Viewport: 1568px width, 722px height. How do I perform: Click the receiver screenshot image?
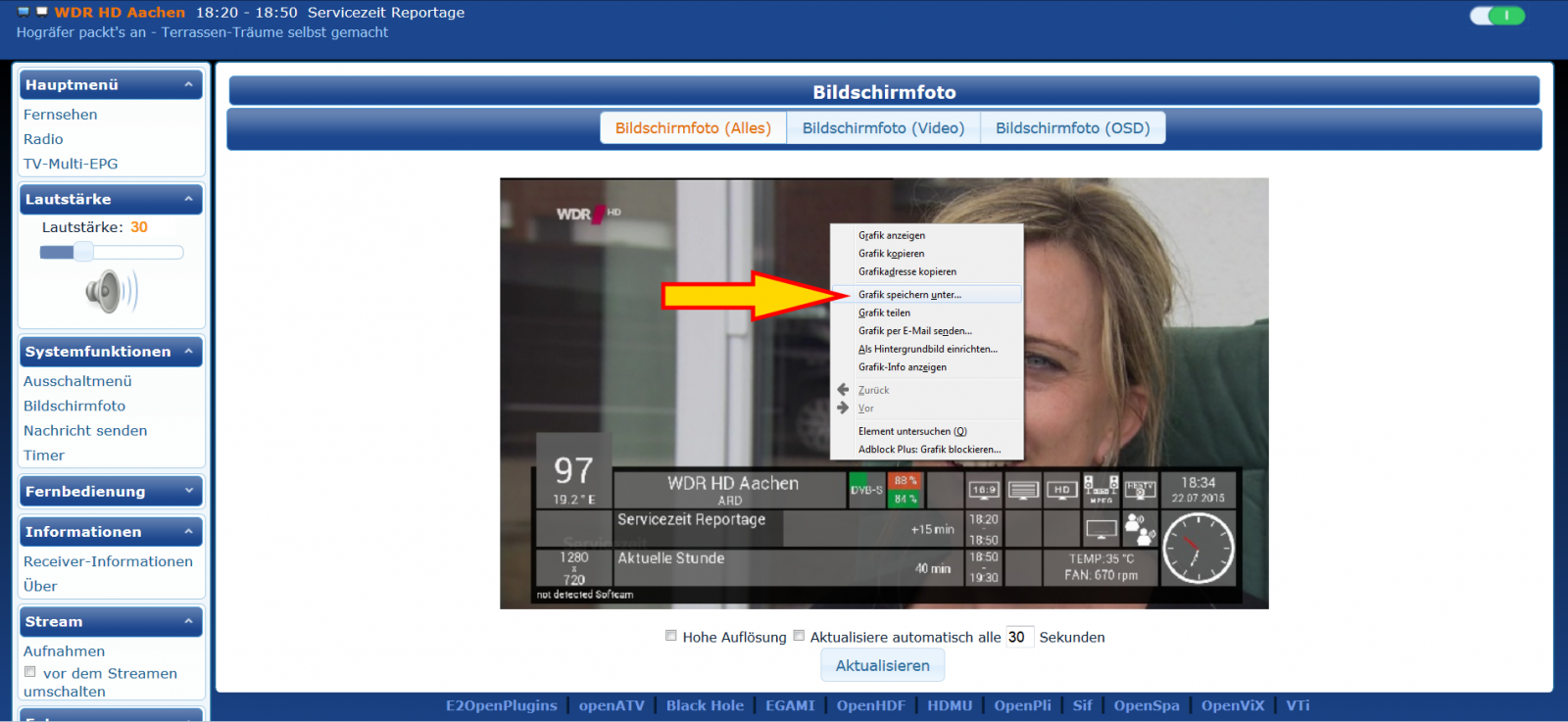point(884,393)
